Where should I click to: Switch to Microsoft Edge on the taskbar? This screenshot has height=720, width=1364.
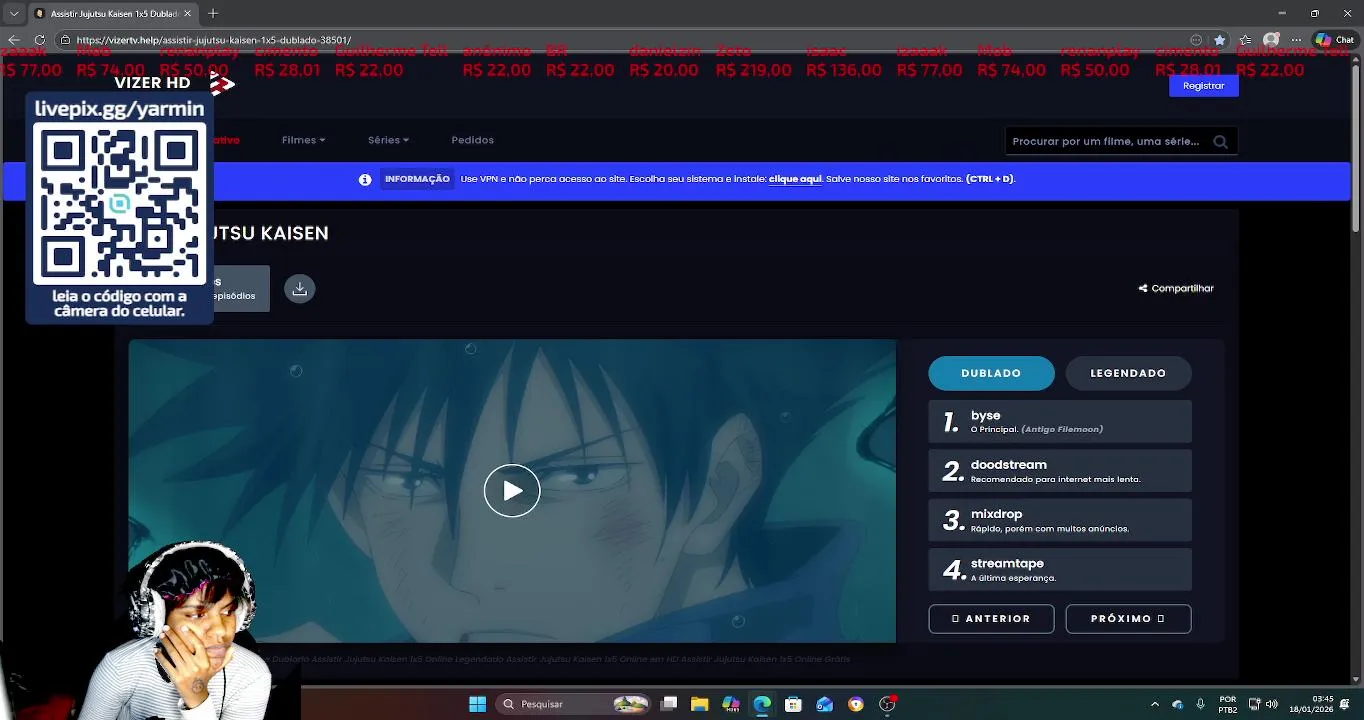tap(762, 704)
